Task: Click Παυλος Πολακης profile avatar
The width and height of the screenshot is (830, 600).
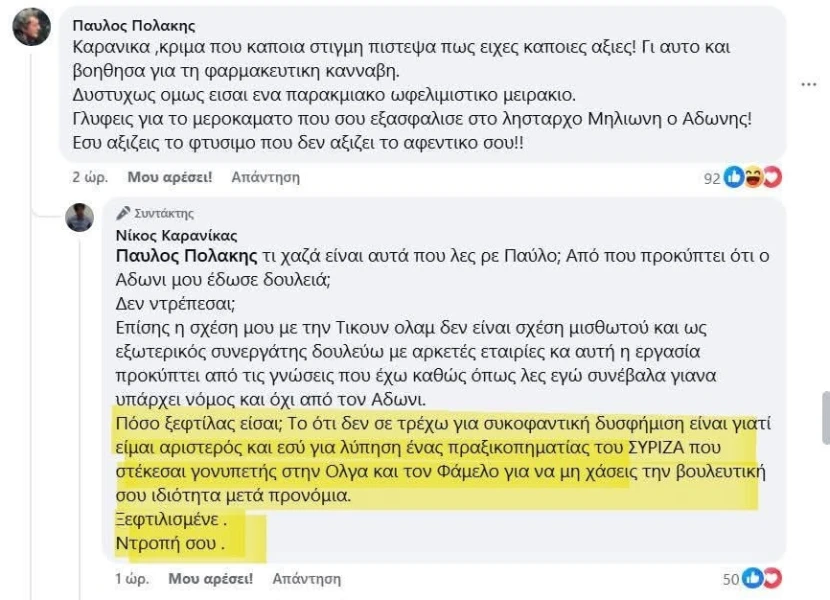Action: [31, 27]
